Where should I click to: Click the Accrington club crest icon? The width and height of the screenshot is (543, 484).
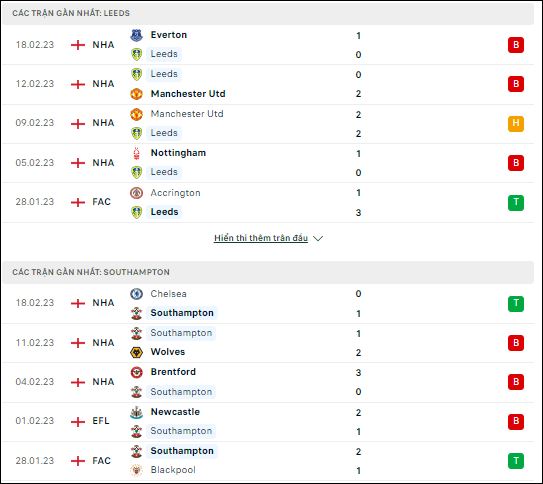pyautogui.click(x=136, y=193)
